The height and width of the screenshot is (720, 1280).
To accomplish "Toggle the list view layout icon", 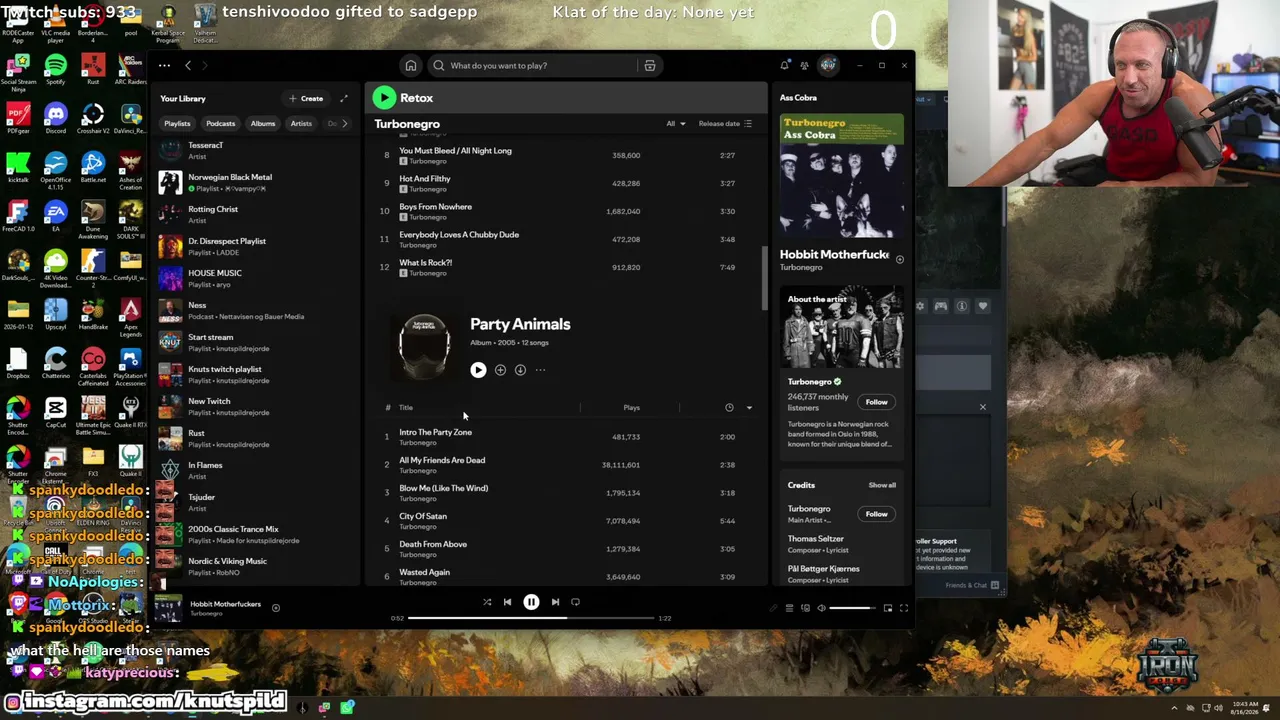I will click(x=748, y=124).
